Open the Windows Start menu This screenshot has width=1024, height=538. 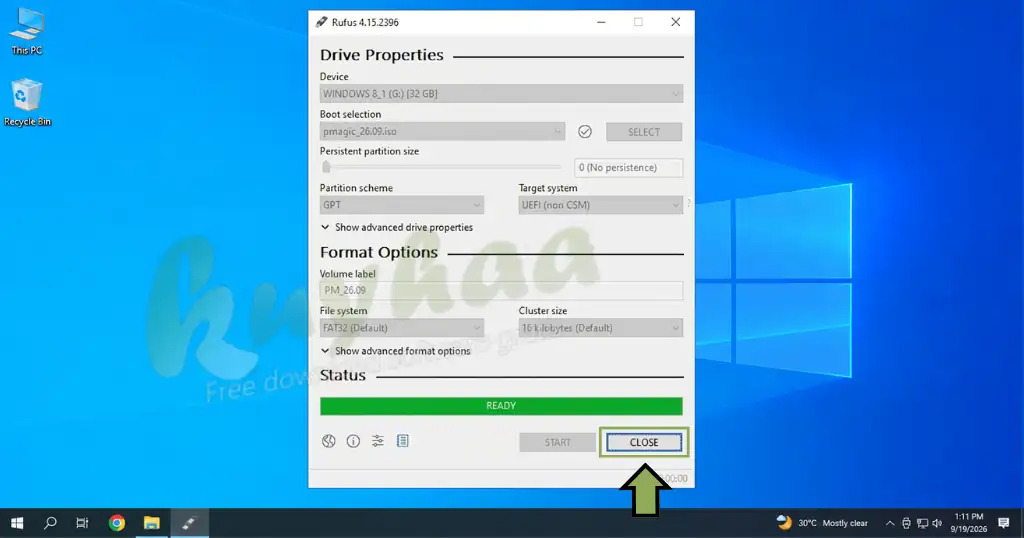[17, 523]
